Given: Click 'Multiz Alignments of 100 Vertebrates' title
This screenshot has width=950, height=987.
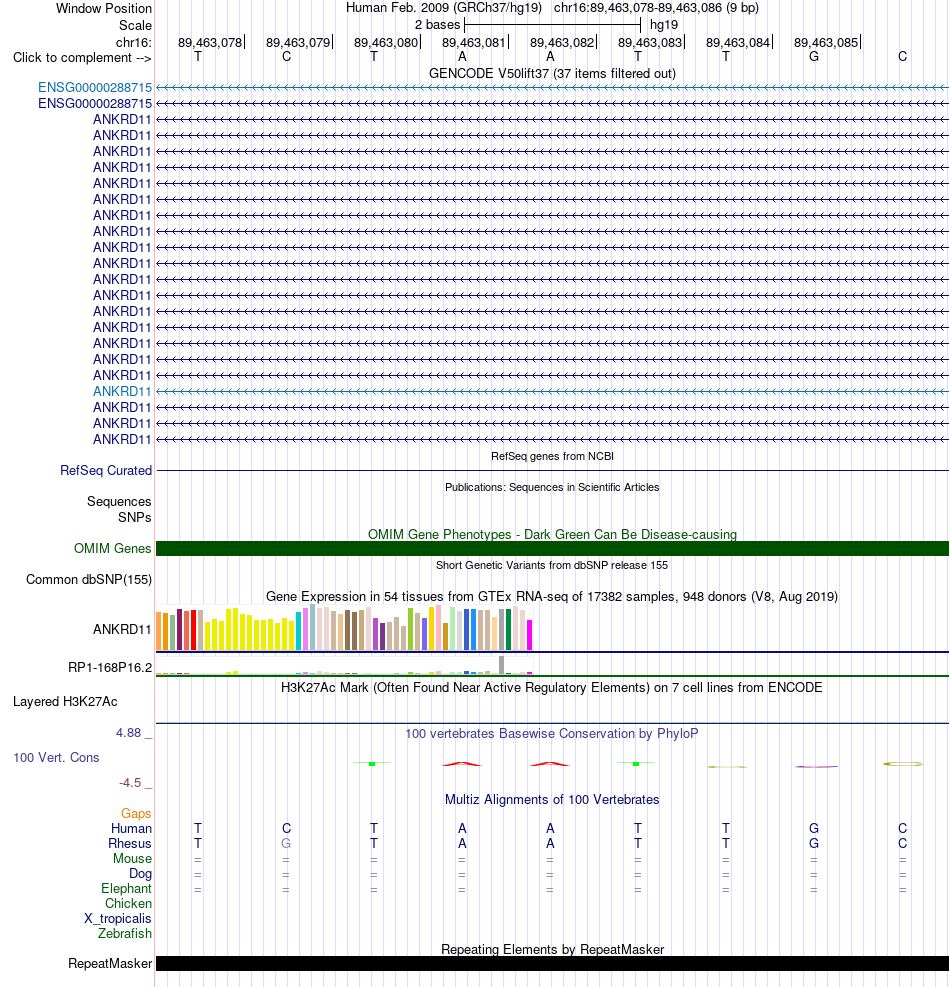Looking at the screenshot, I should [x=552, y=800].
